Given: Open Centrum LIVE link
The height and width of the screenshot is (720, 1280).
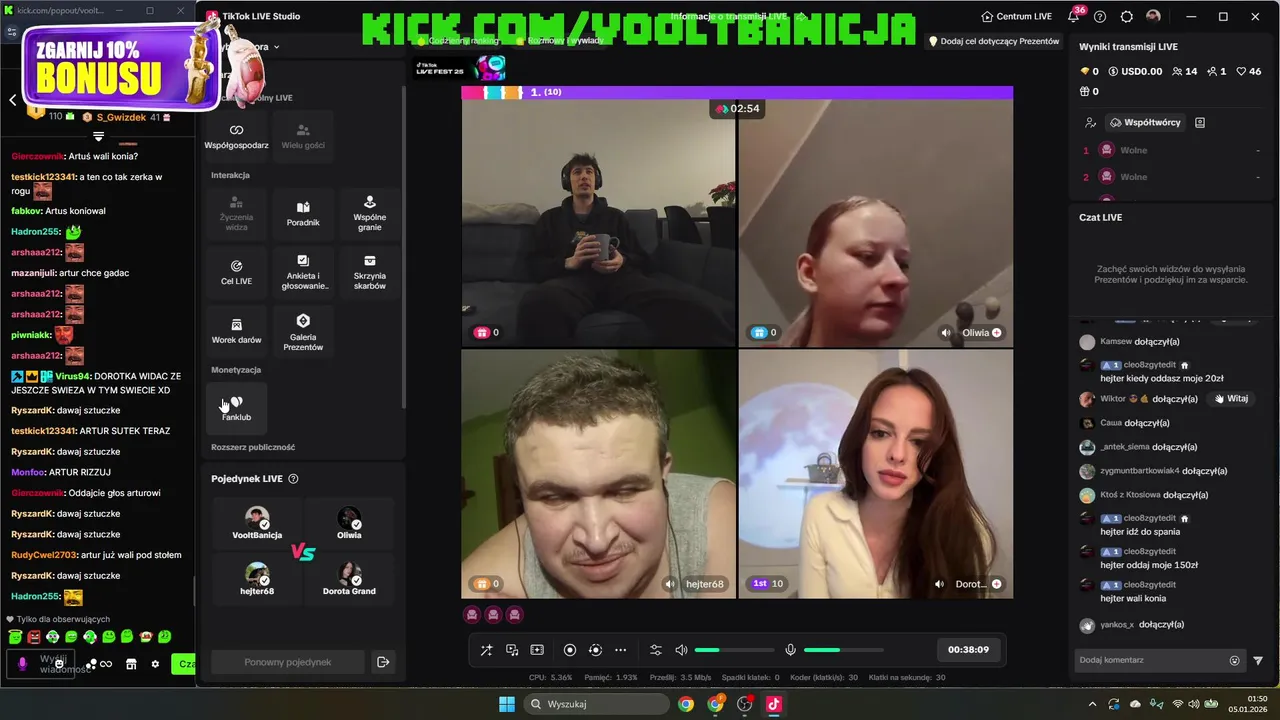Looking at the screenshot, I should [x=1017, y=17].
